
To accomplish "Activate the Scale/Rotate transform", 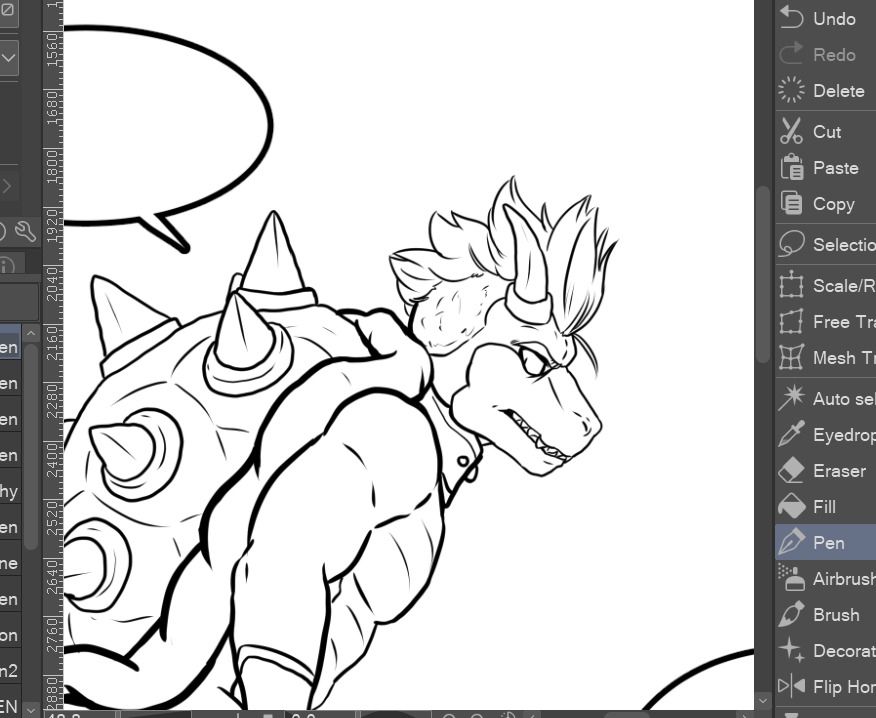I will [x=826, y=286].
